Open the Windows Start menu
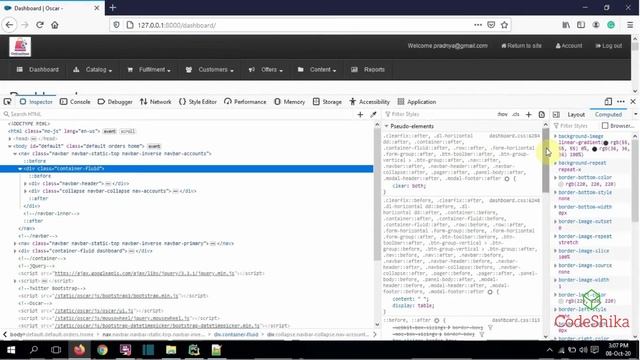 point(11,350)
